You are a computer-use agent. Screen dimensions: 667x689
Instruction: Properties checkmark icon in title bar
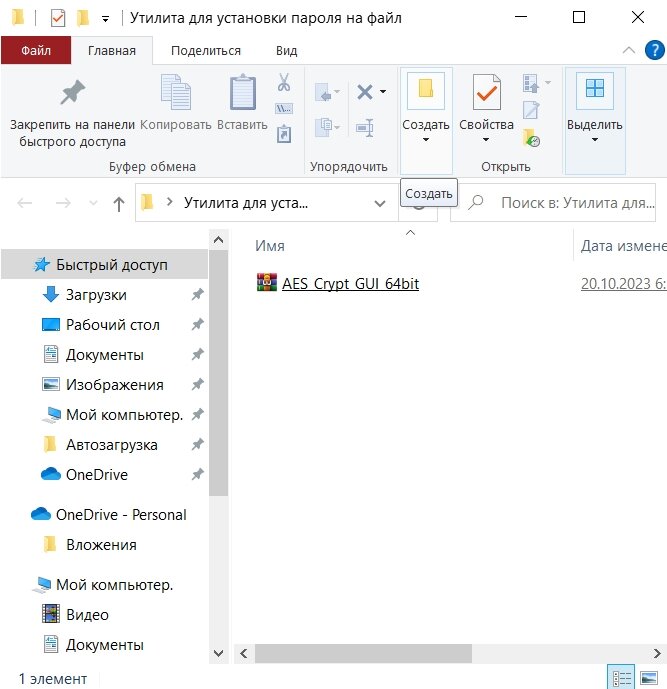58,18
